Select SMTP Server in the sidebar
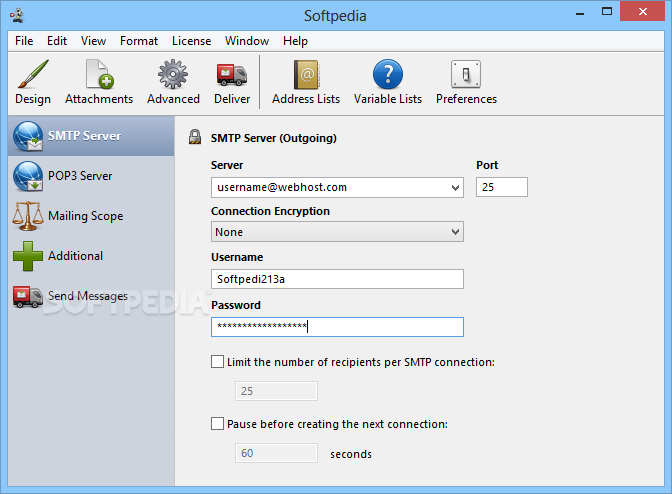672x494 pixels. 91,136
